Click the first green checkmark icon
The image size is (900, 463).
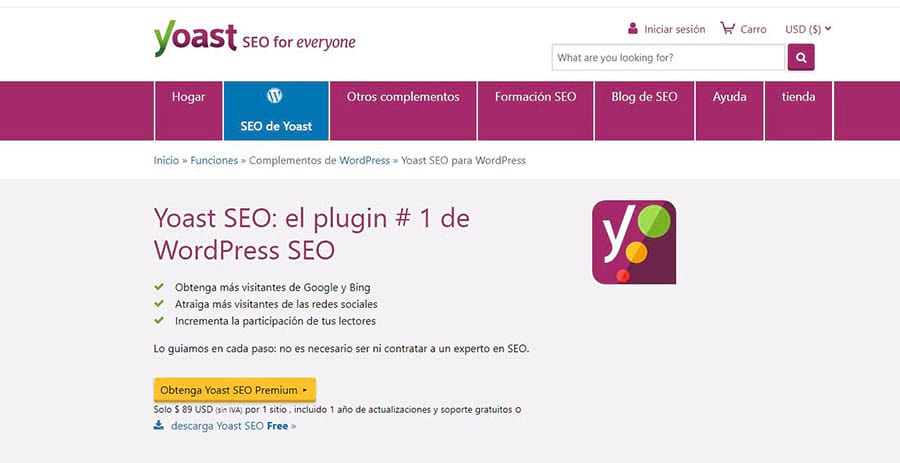(x=159, y=287)
